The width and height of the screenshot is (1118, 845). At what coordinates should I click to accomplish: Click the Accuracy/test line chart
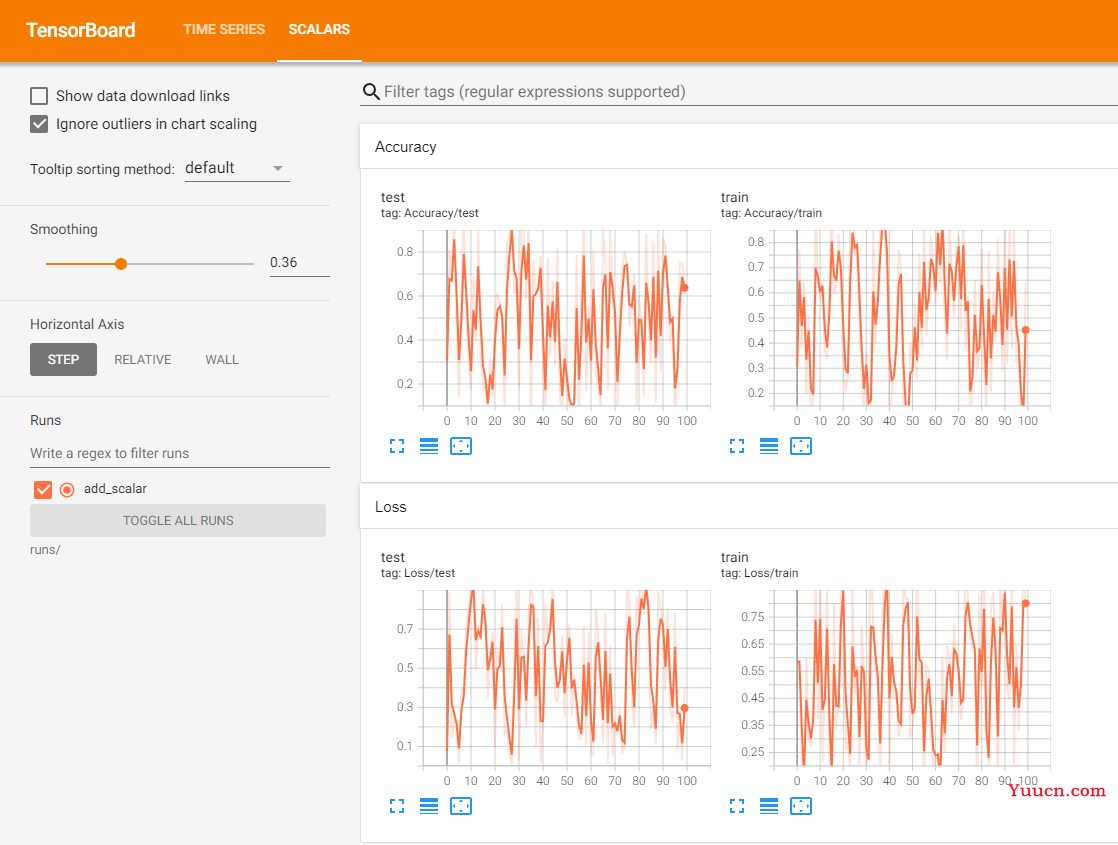(x=567, y=318)
